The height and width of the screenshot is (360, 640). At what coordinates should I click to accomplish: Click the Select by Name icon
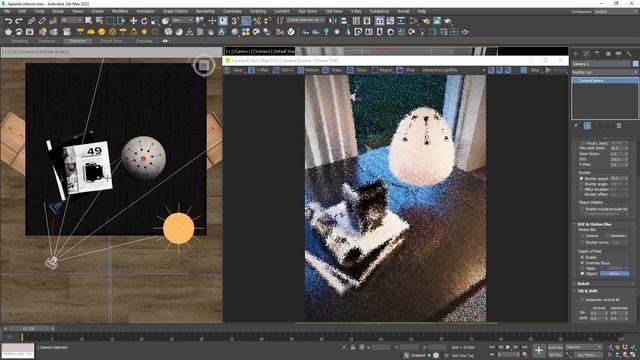[x=99, y=20]
